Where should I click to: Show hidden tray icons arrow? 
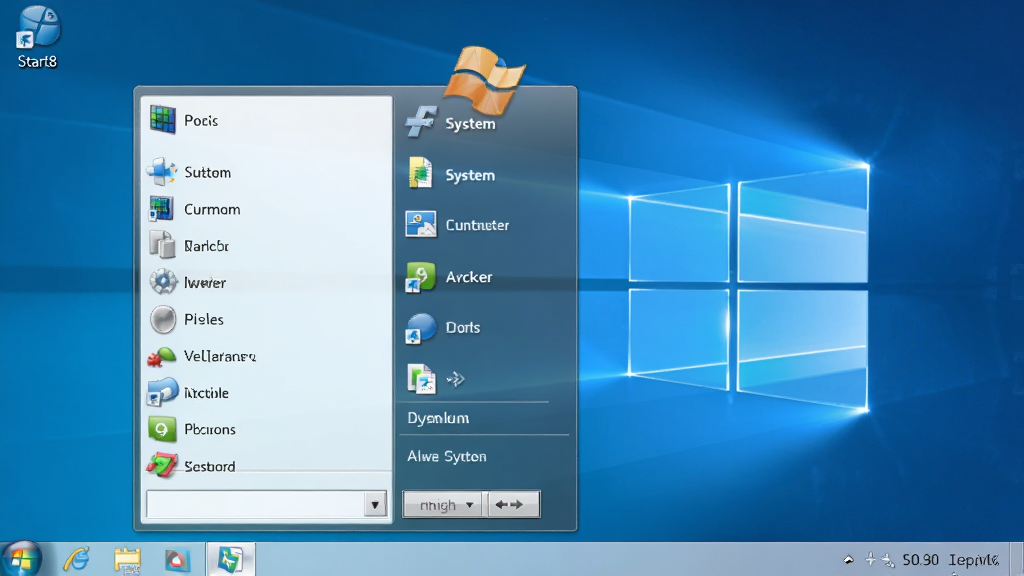tap(848, 560)
